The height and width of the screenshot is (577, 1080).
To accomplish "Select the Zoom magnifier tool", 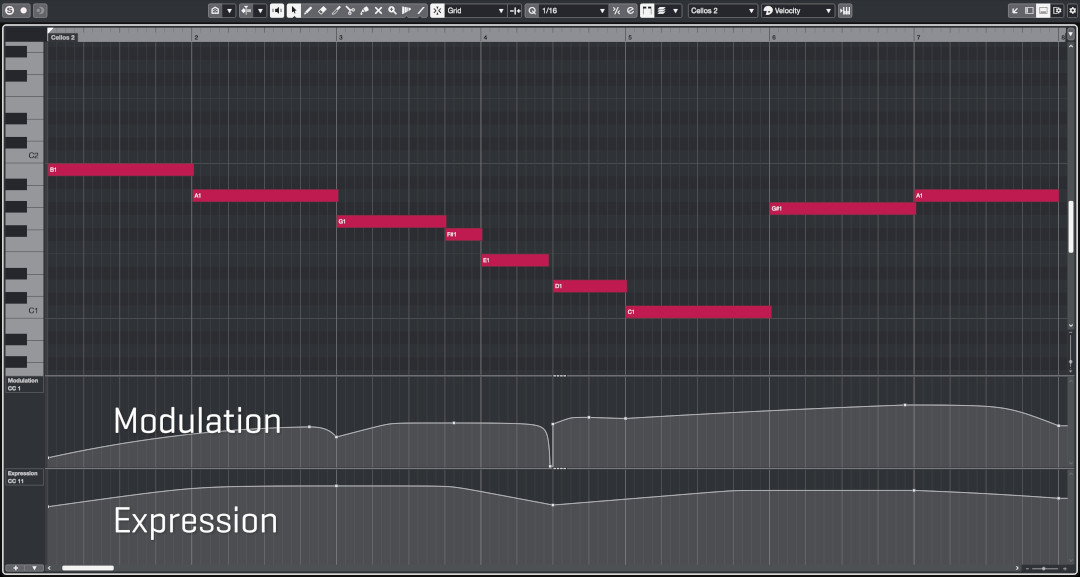I will tap(393, 11).
